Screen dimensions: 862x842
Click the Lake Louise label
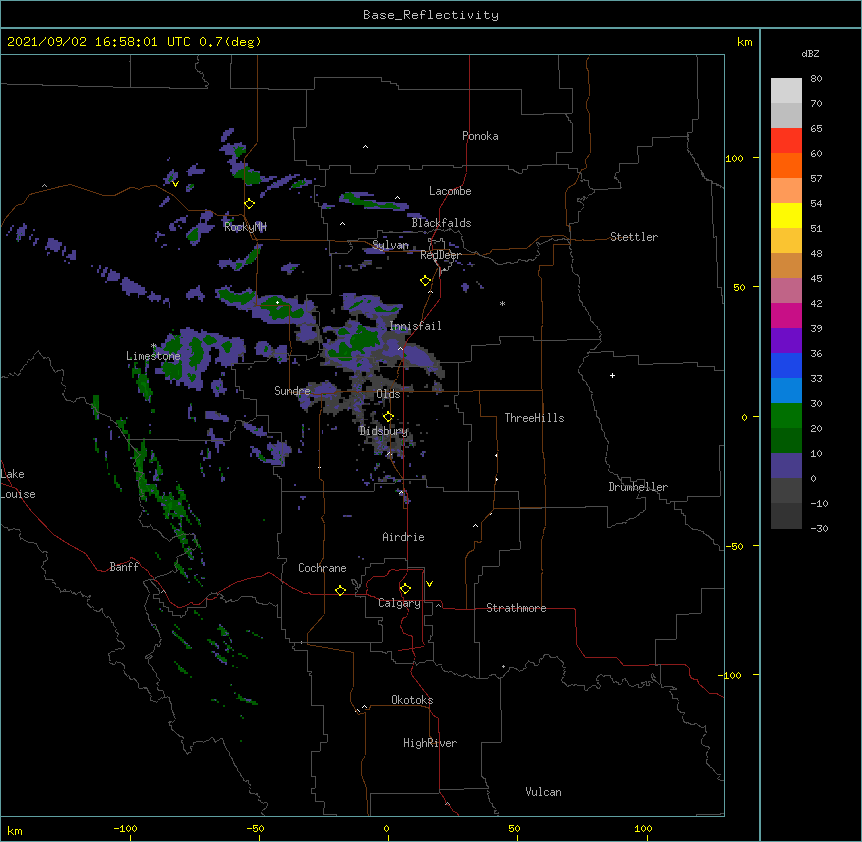(x=18, y=484)
